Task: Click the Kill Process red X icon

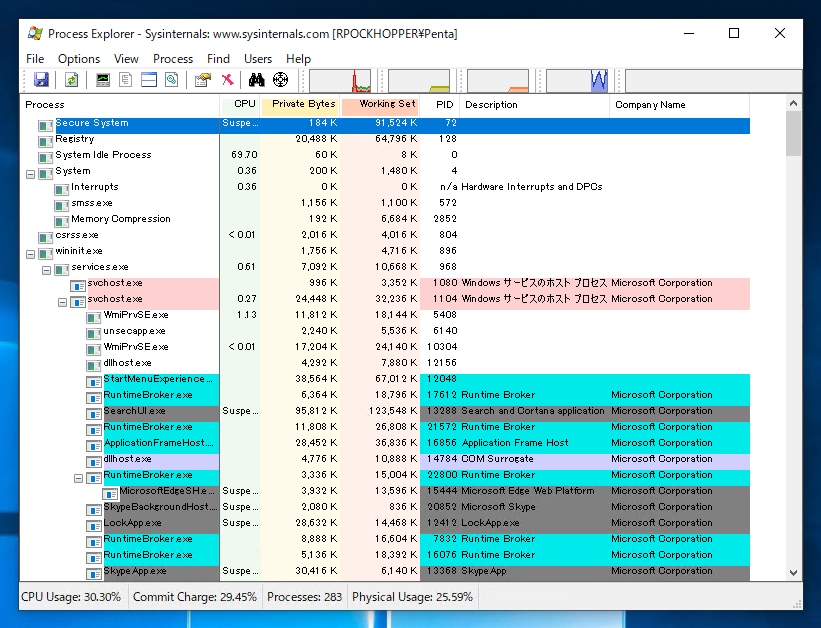Action: coord(228,79)
